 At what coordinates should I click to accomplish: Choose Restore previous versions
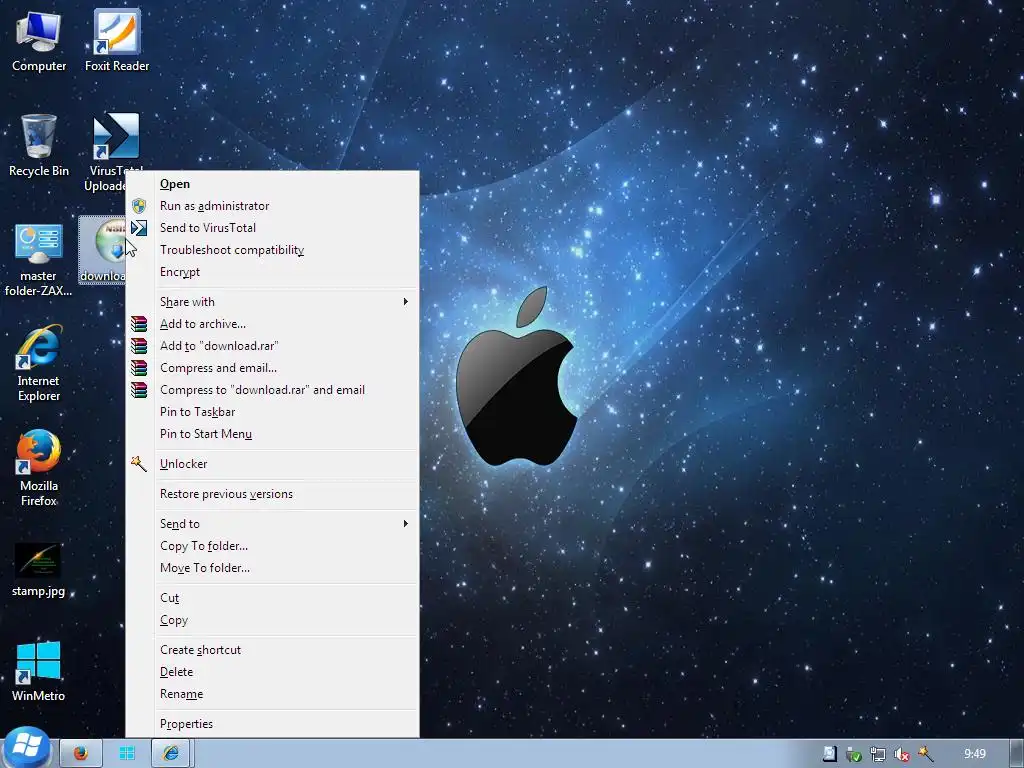coord(272,494)
